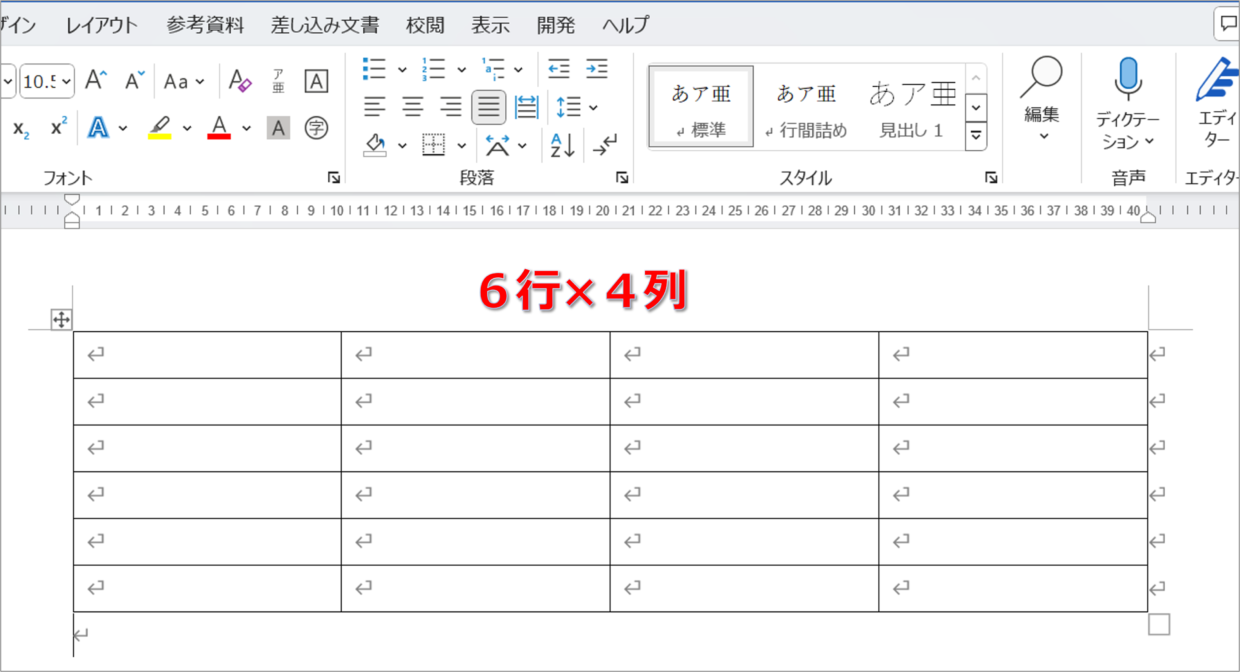Viewport: 1240px width, 672px height.
Task: Click the table move handle icon
Action: [x=61, y=320]
